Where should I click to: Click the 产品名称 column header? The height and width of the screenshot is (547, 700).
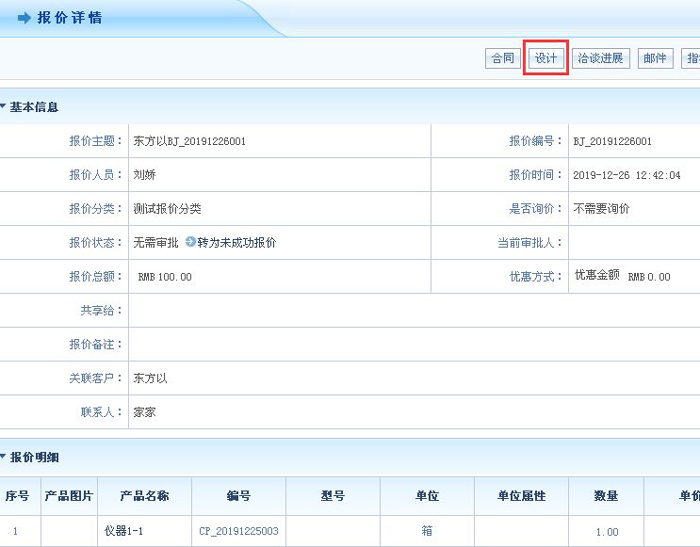tap(144, 496)
